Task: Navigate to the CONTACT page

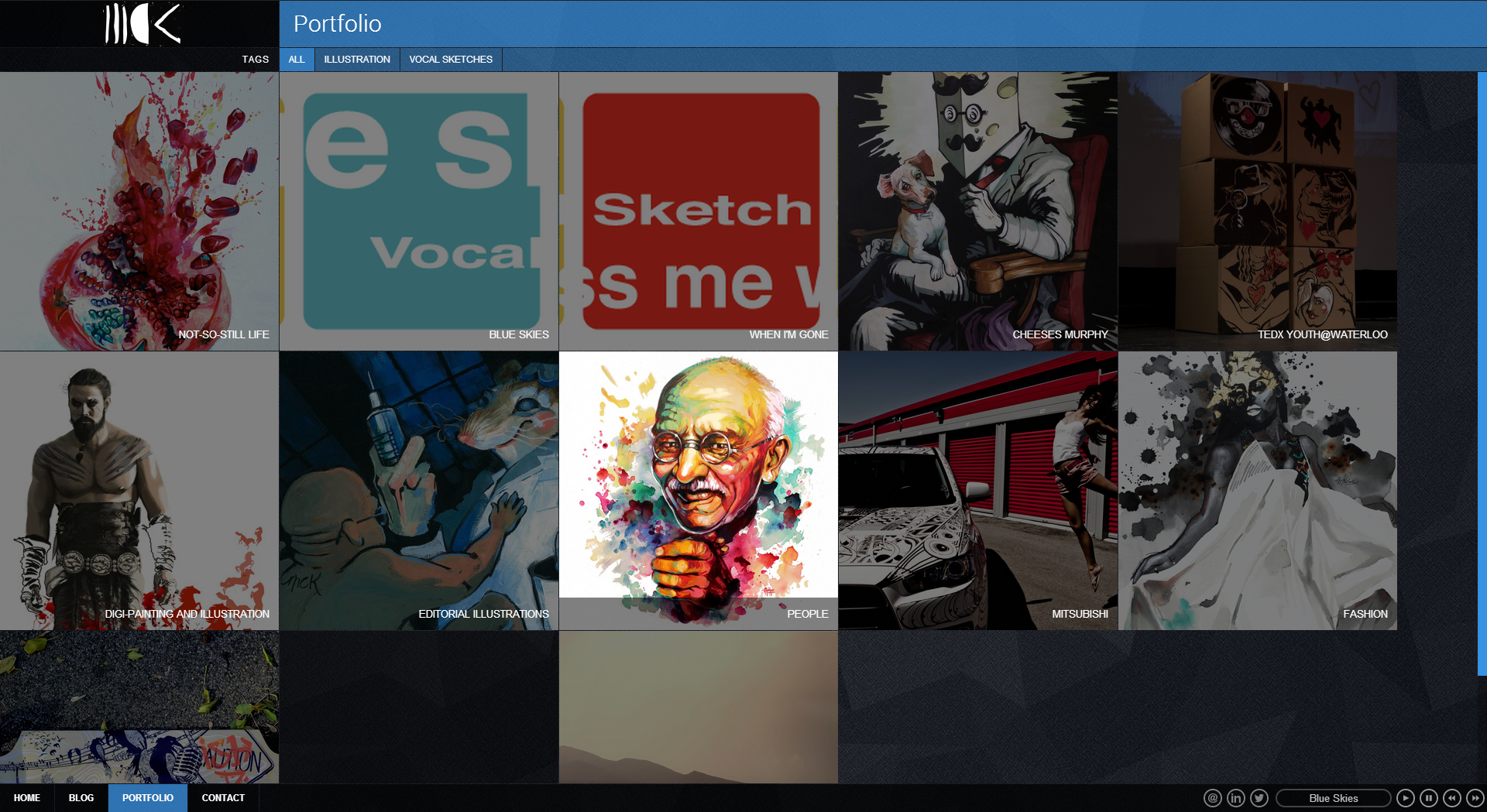Action: coord(223,798)
